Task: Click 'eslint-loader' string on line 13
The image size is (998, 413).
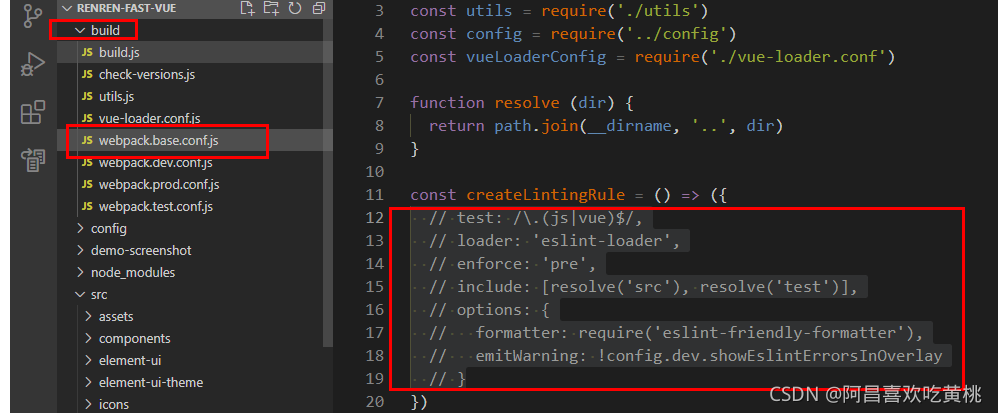Action: 601,241
